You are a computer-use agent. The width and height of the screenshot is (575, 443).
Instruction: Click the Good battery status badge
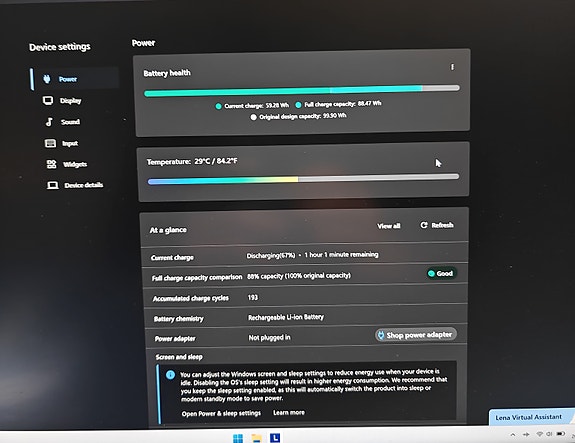click(441, 274)
